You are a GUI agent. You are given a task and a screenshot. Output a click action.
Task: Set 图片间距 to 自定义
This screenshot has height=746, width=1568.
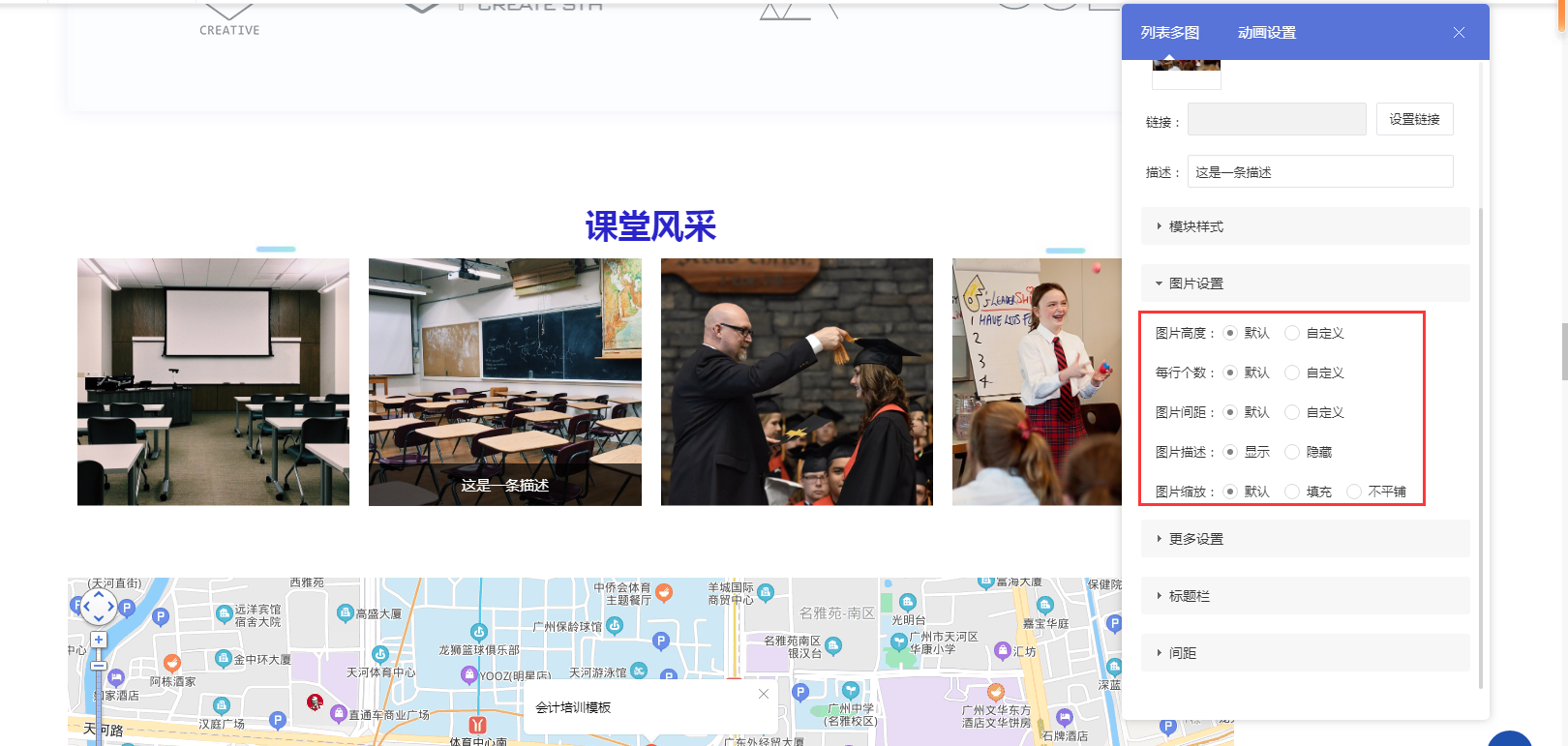point(1292,412)
